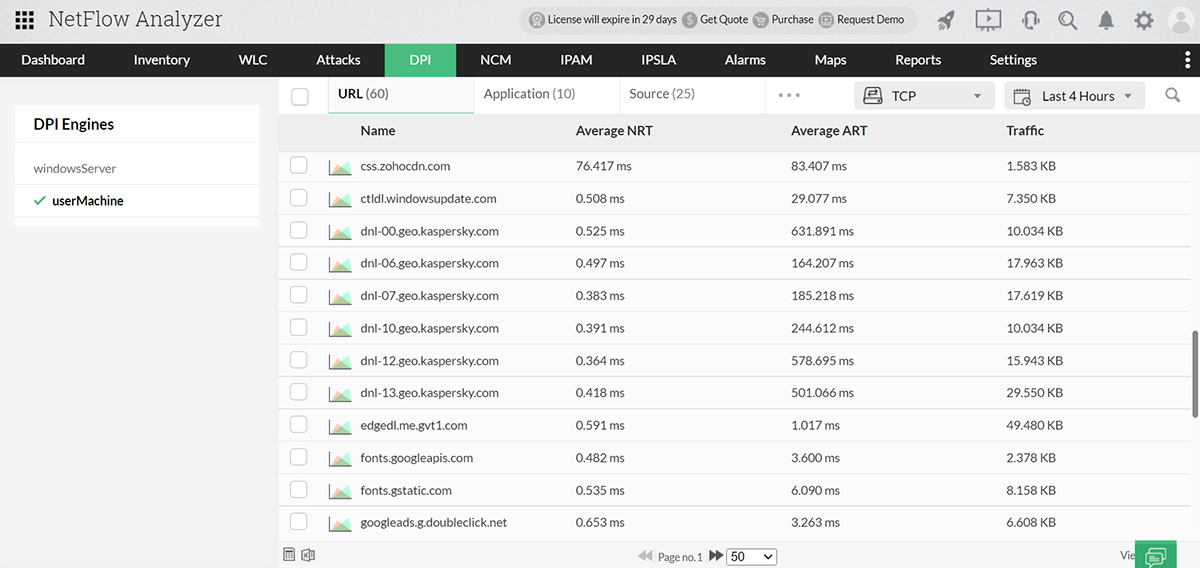This screenshot has width=1200, height=568.
Task: Open the apps grid launcher icon
Action: (x=25, y=20)
